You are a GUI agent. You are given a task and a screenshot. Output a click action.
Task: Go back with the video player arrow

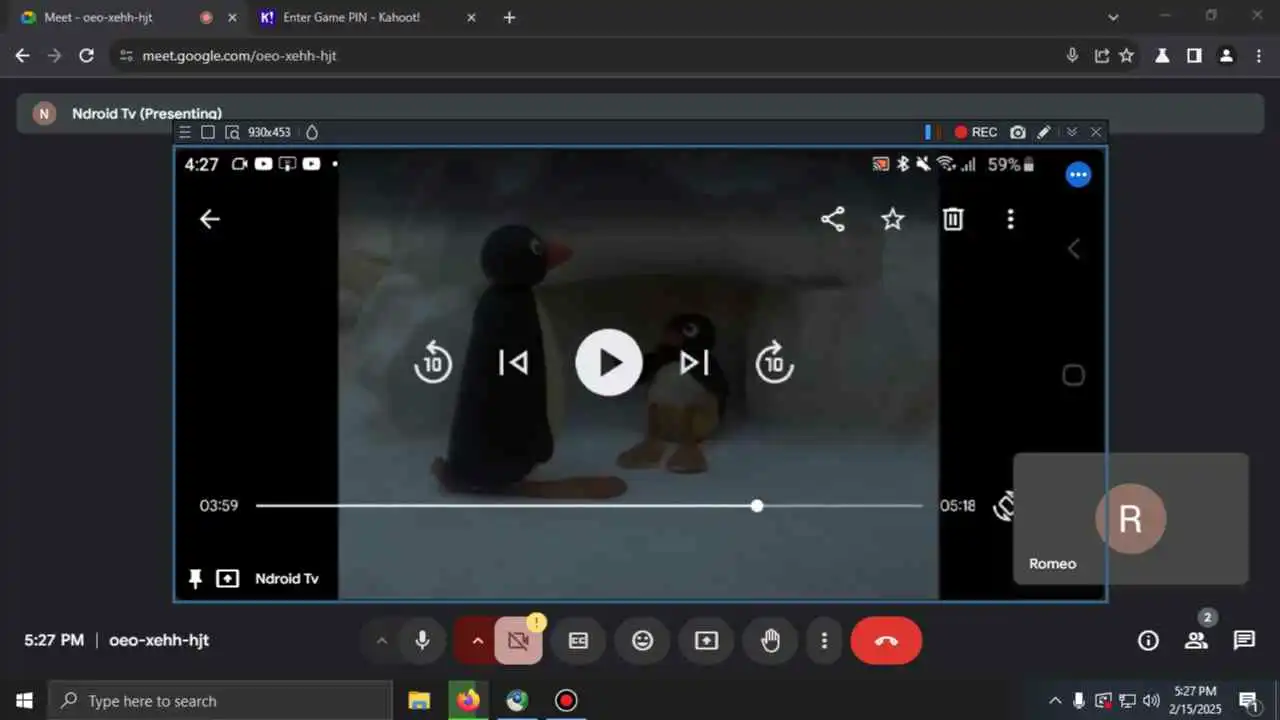click(209, 219)
